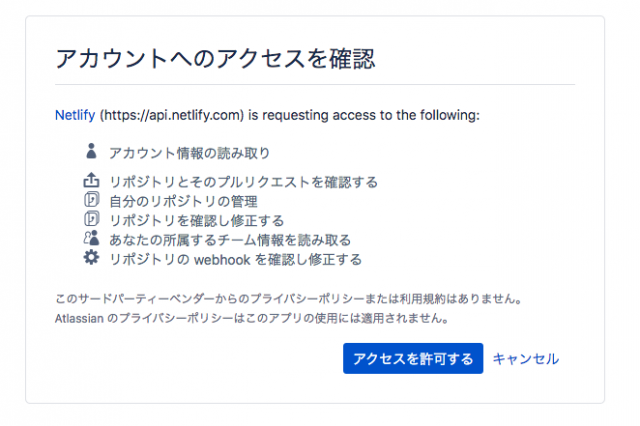Select the アカウント情報の読み取り permission text

190,153
